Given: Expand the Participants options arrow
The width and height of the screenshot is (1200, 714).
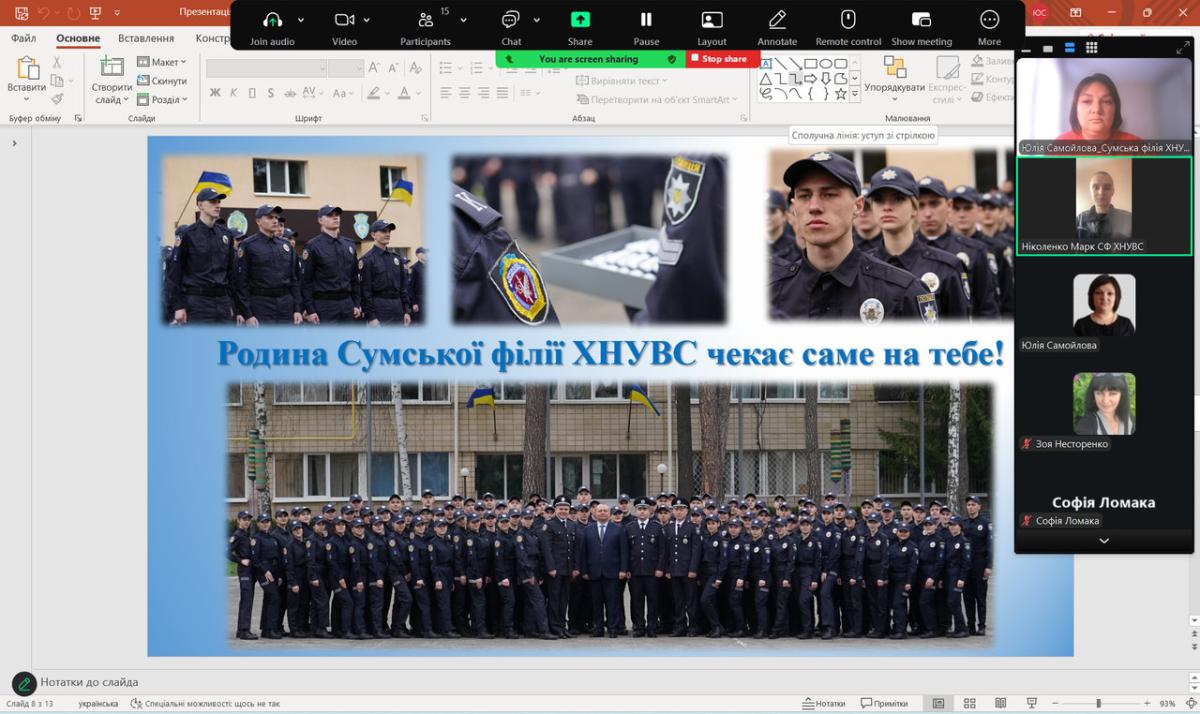Looking at the screenshot, I should (x=464, y=20).
